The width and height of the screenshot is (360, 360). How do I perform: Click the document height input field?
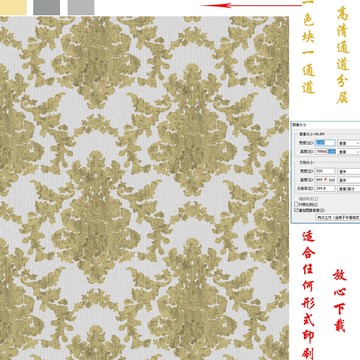tap(325, 180)
